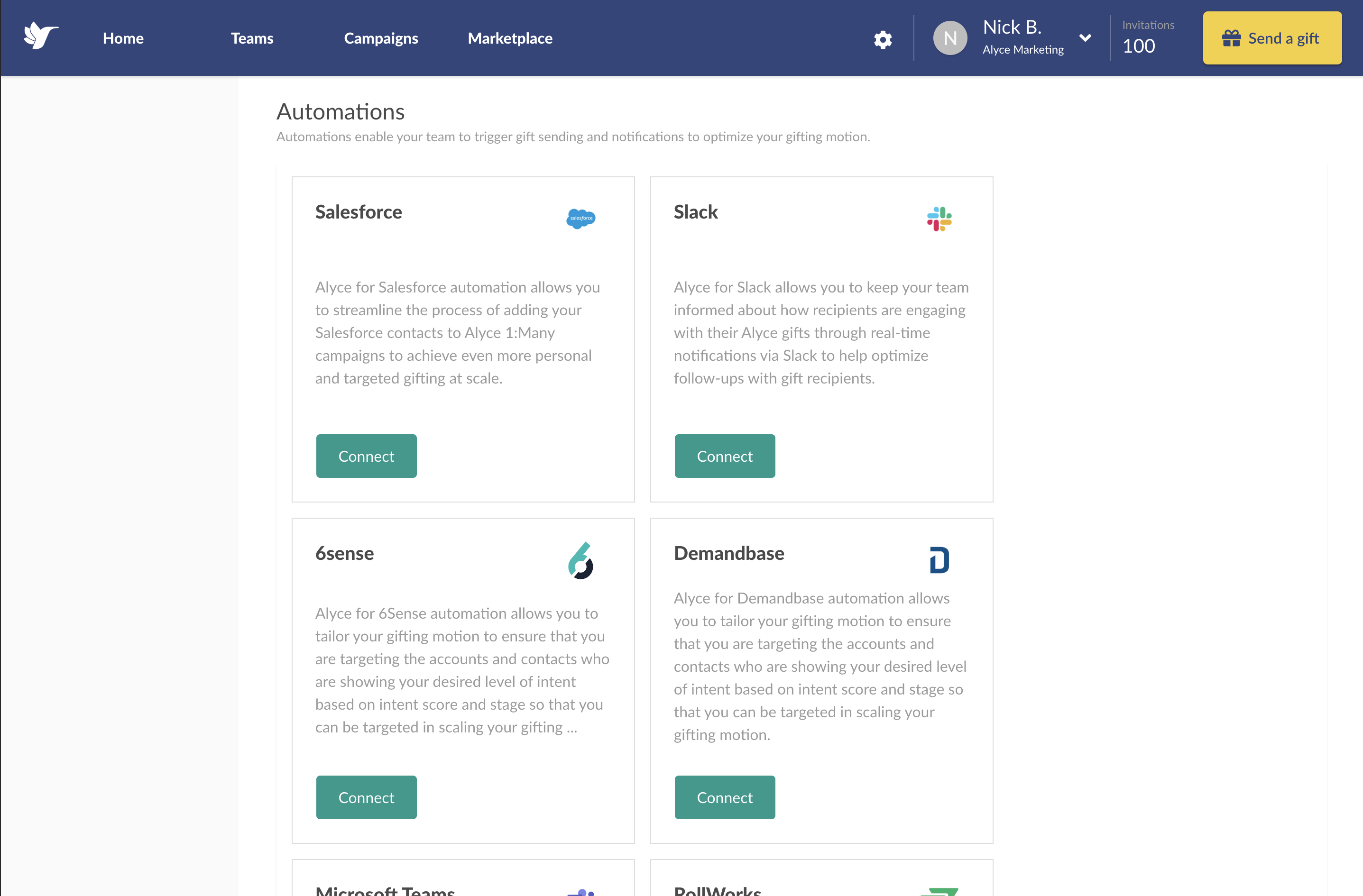Navigate to Campaigns in the top bar
The image size is (1363, 896).
381,38
